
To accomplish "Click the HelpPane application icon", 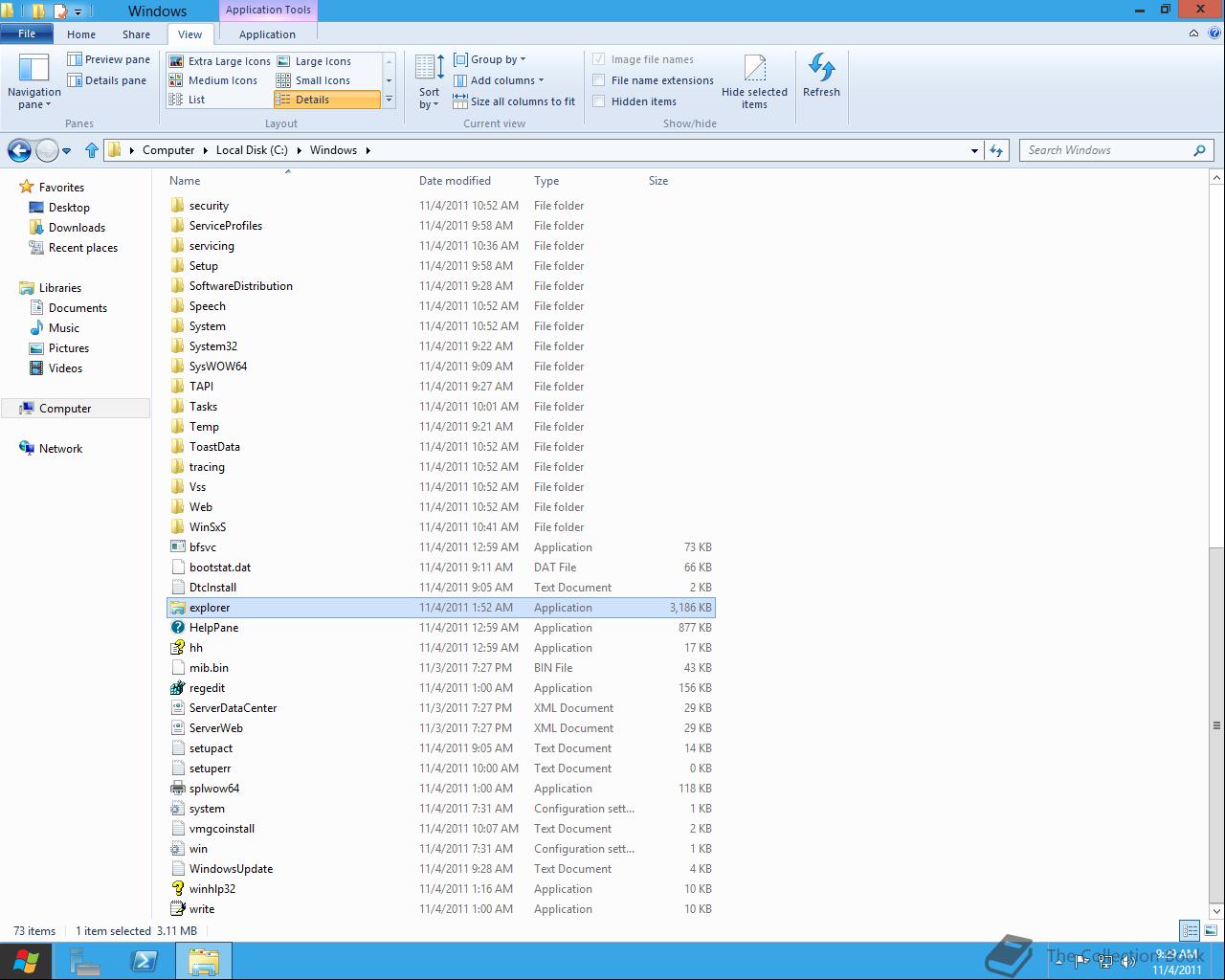I will coord(177,628).
